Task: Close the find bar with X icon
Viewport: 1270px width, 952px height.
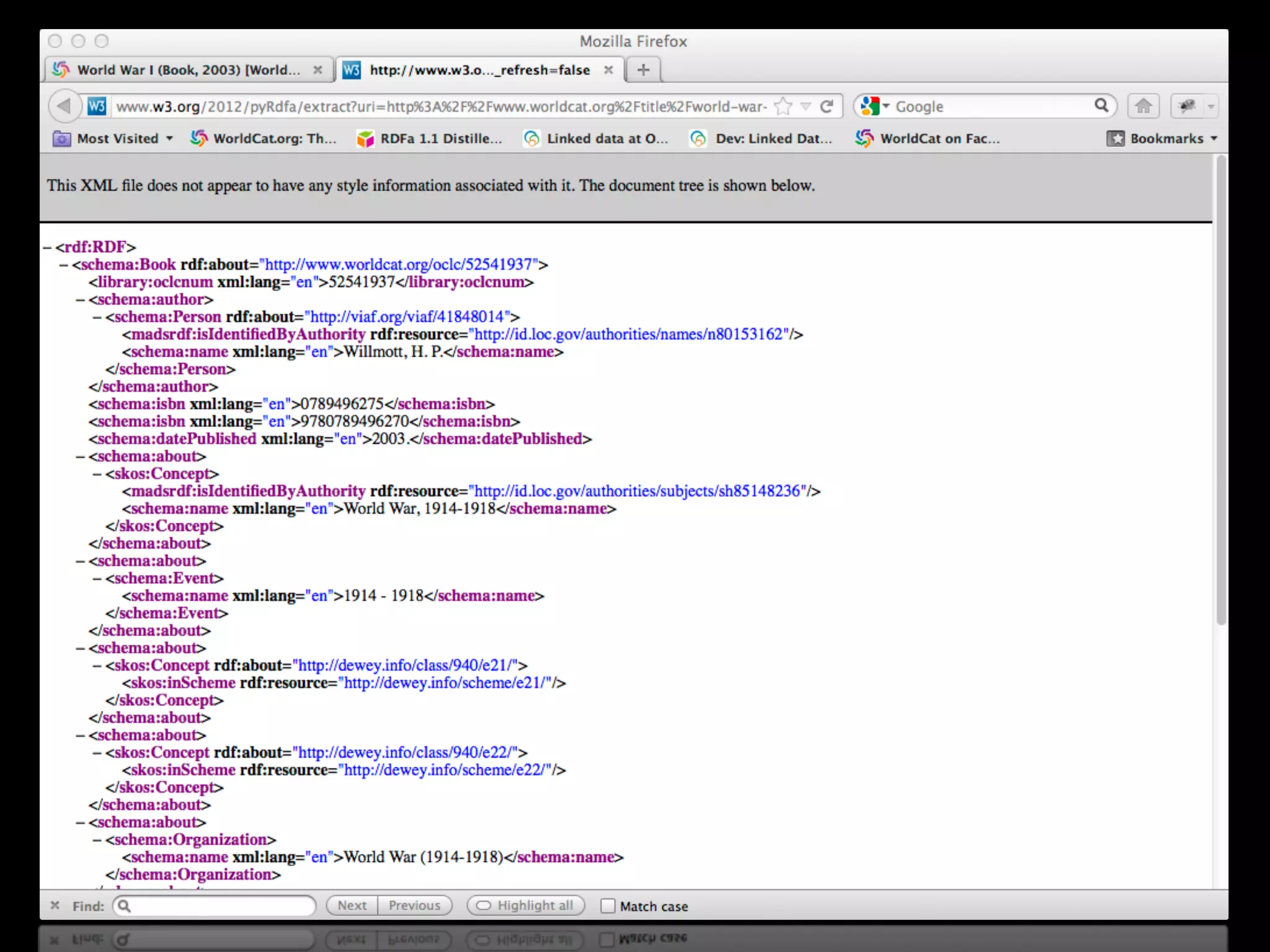Action: (55, 906)
